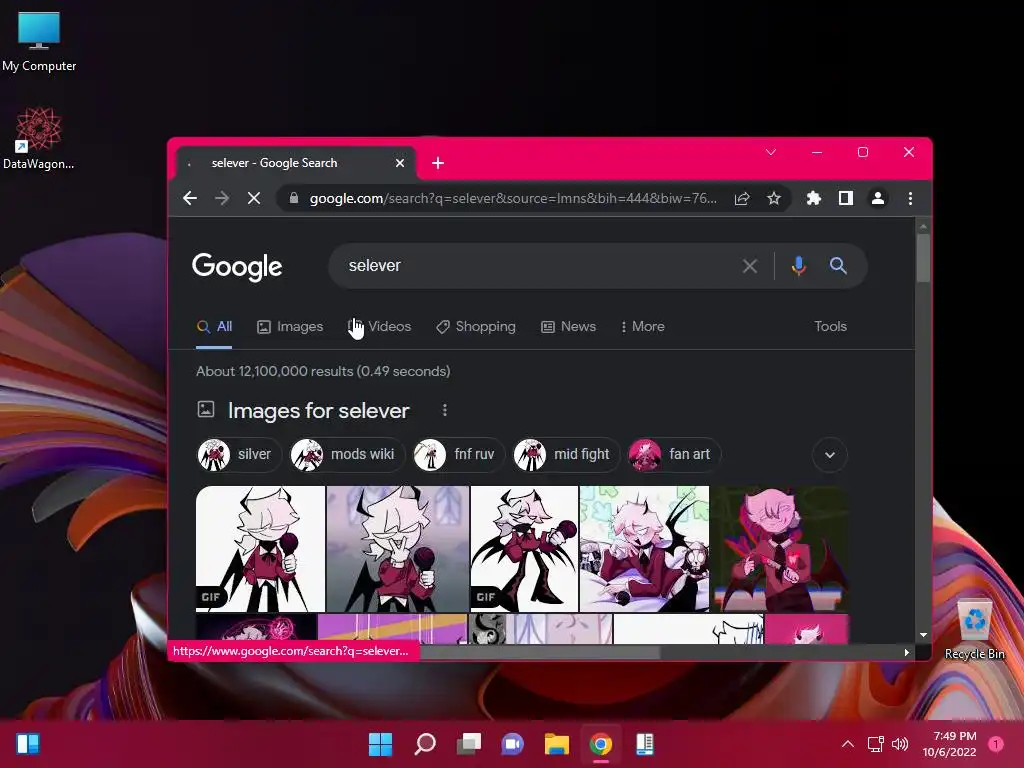This screenshot has height=768, width=1024.
Task: Click the vertical scrollbar thumb
Action: point(923,257)
